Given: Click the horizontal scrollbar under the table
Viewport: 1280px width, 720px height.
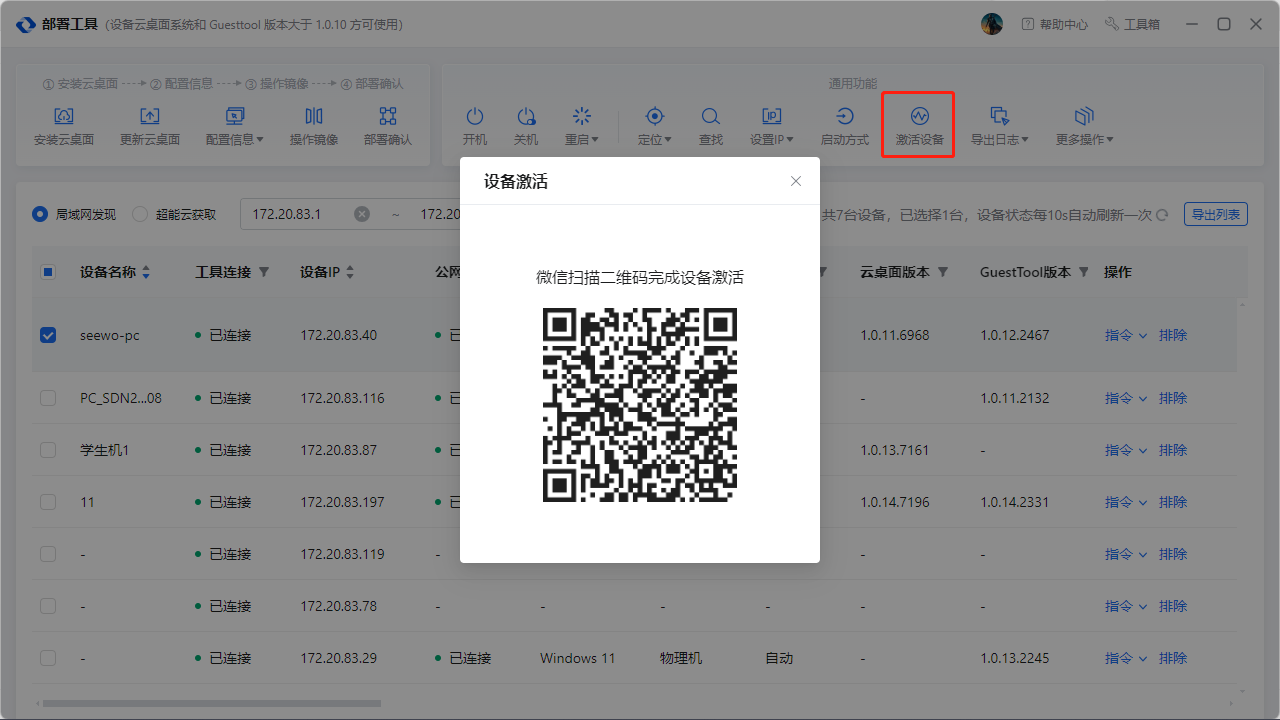Looking at the screenshot, I should click(x=211, y=703).
